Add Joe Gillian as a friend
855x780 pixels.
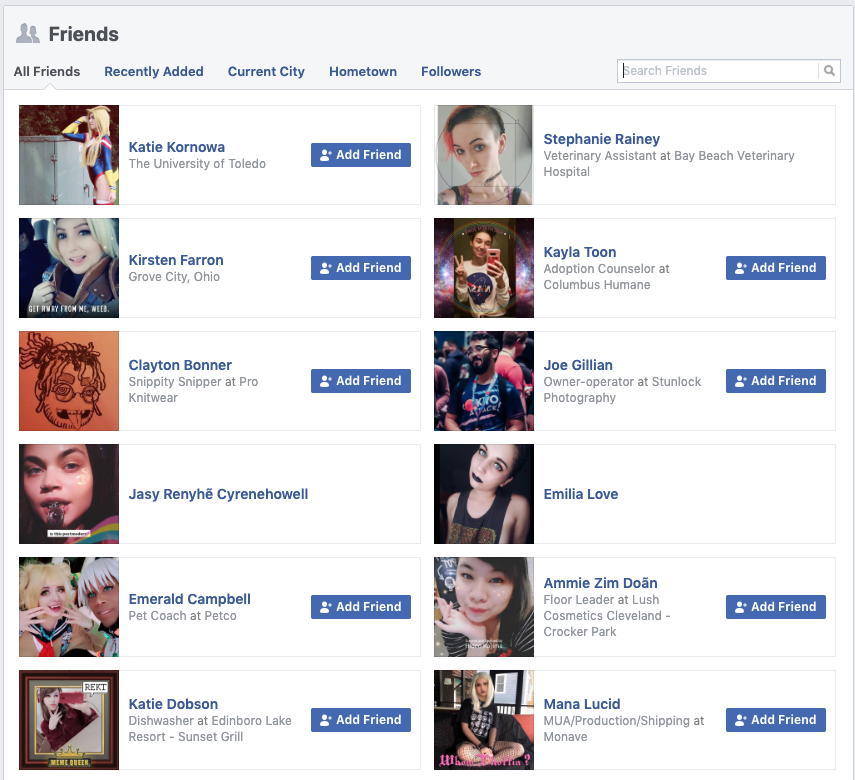[x=776, y=381]
